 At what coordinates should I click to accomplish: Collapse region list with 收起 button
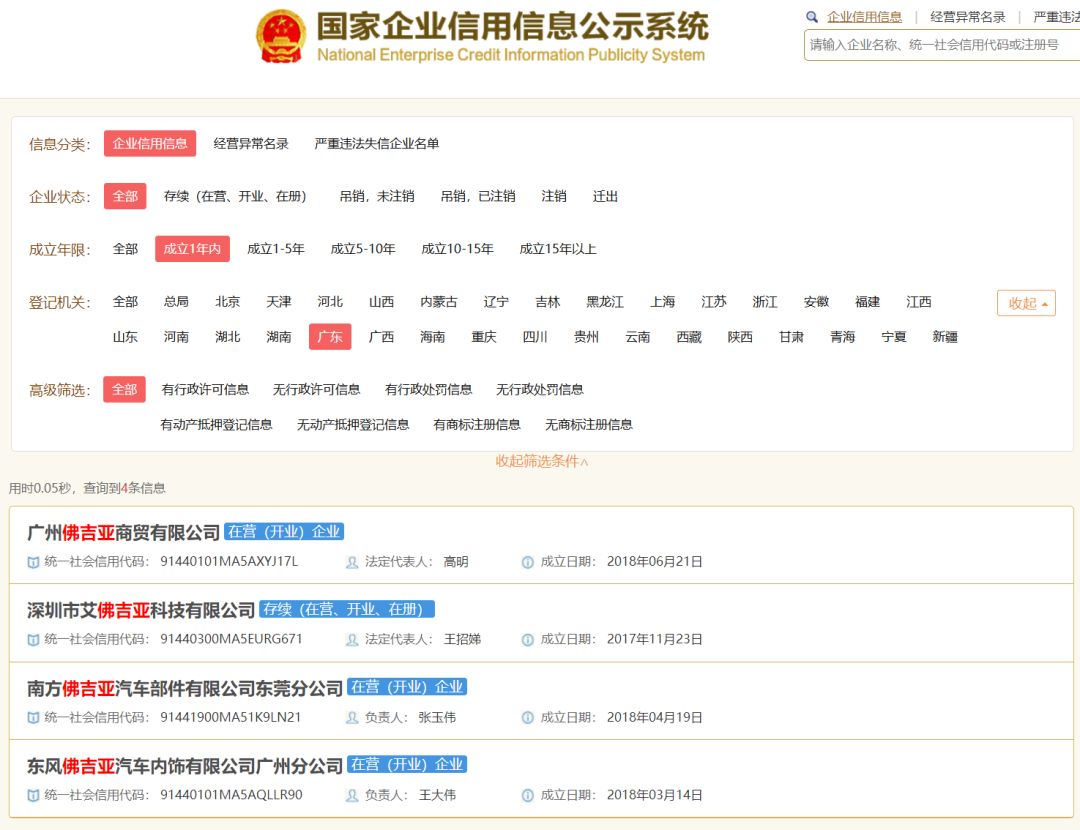pos(1026,303)
